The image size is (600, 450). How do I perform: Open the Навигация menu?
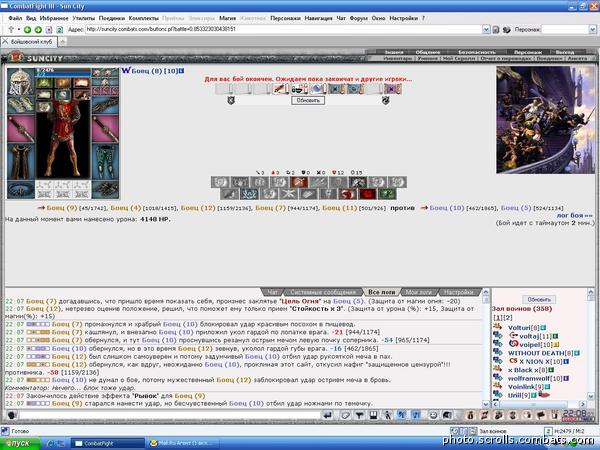[x=318, y=18]
